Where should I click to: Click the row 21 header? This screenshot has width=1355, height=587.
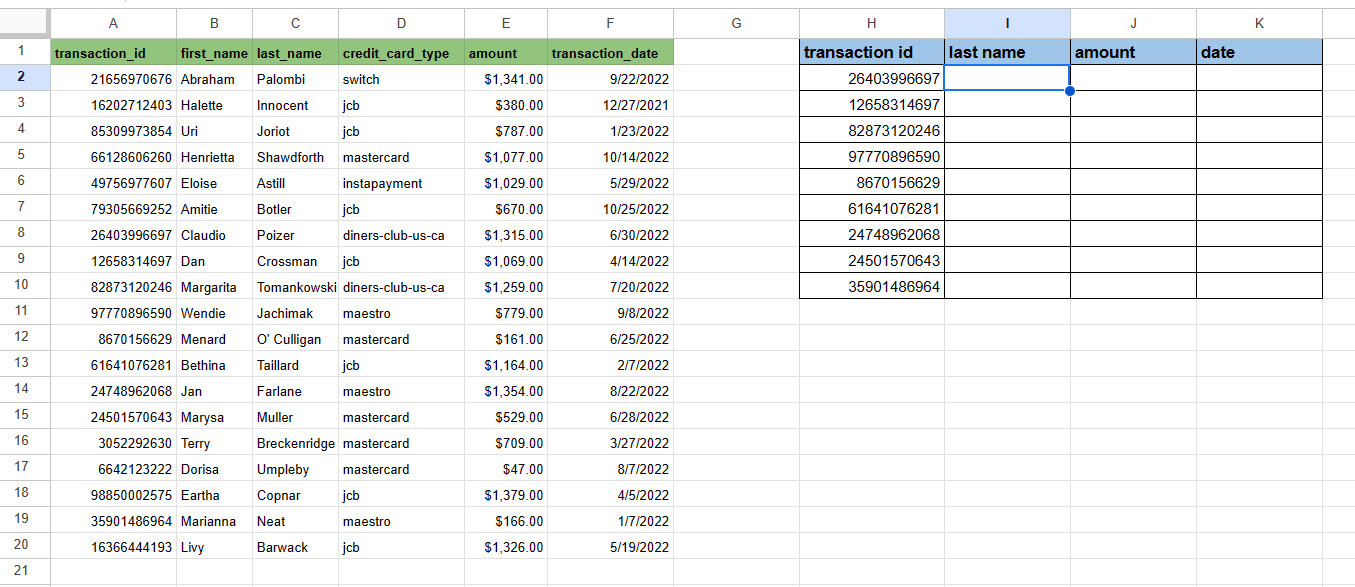(x=21, y=571)
